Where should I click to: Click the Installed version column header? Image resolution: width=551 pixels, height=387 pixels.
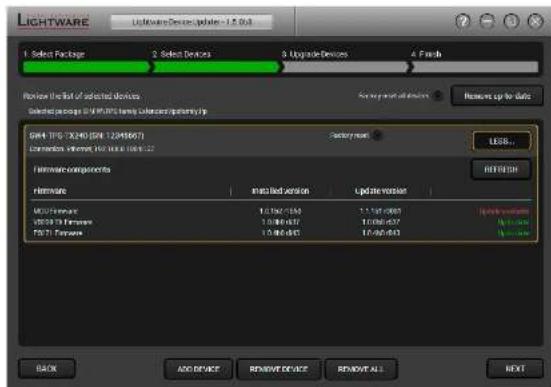click(280, 191)
